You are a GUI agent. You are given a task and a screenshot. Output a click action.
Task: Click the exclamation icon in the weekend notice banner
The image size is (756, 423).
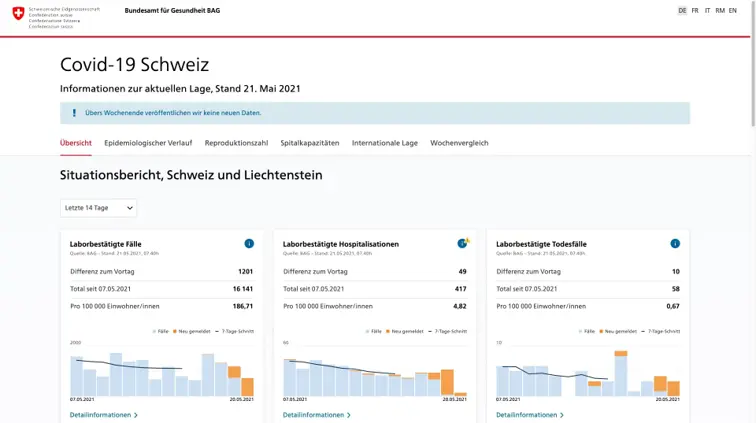pos(74,113)
